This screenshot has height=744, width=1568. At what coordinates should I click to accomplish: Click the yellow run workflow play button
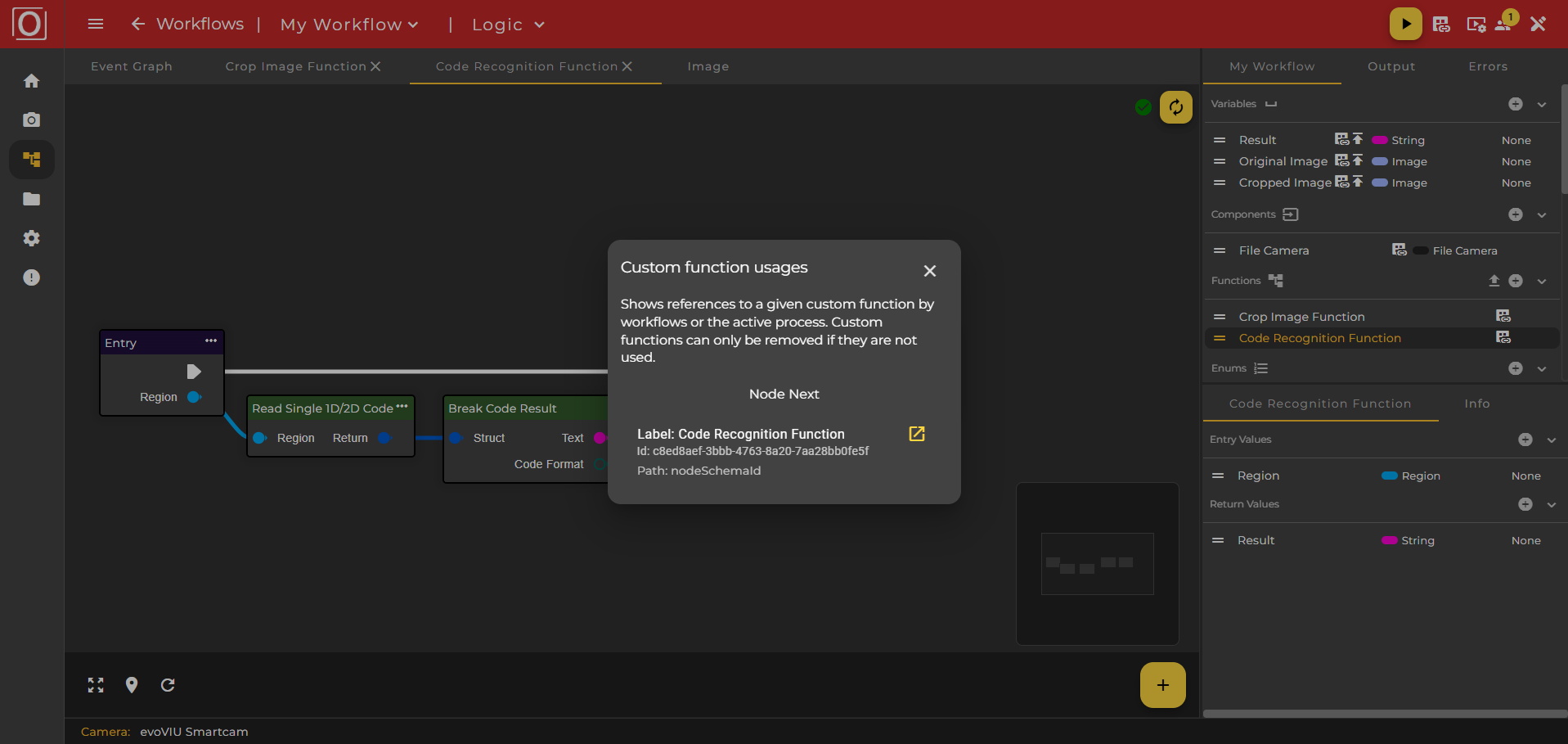[x=1405, y=24]
